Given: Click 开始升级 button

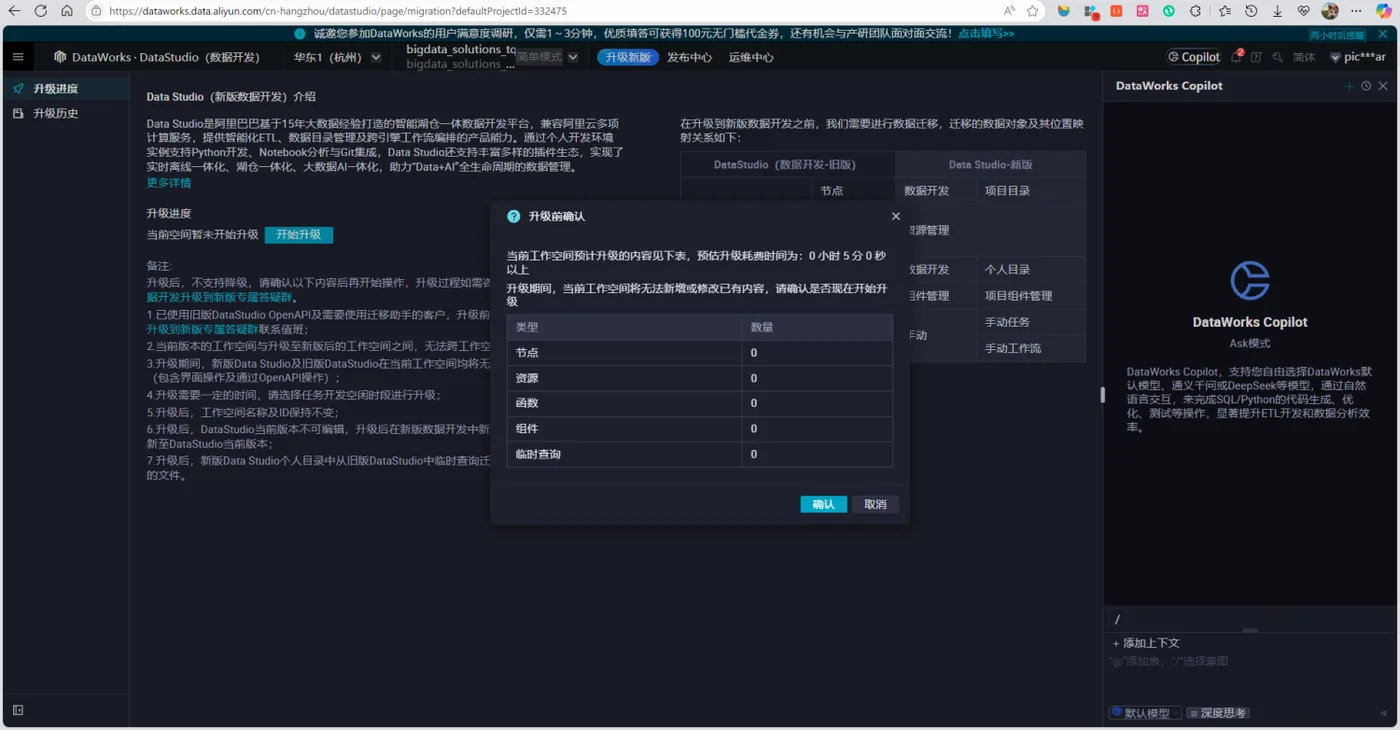Looking at the screenshot, I should [x=299, y=234].
